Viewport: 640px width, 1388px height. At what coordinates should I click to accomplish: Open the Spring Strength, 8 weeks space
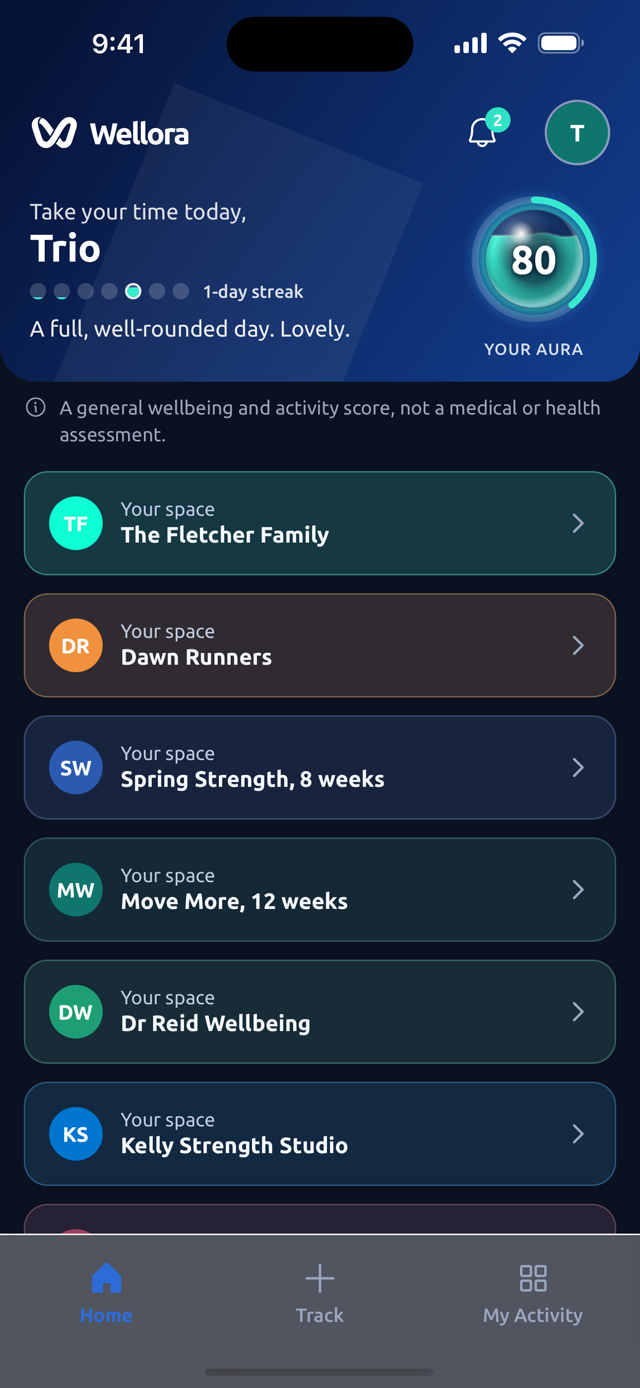coord(320,767)
